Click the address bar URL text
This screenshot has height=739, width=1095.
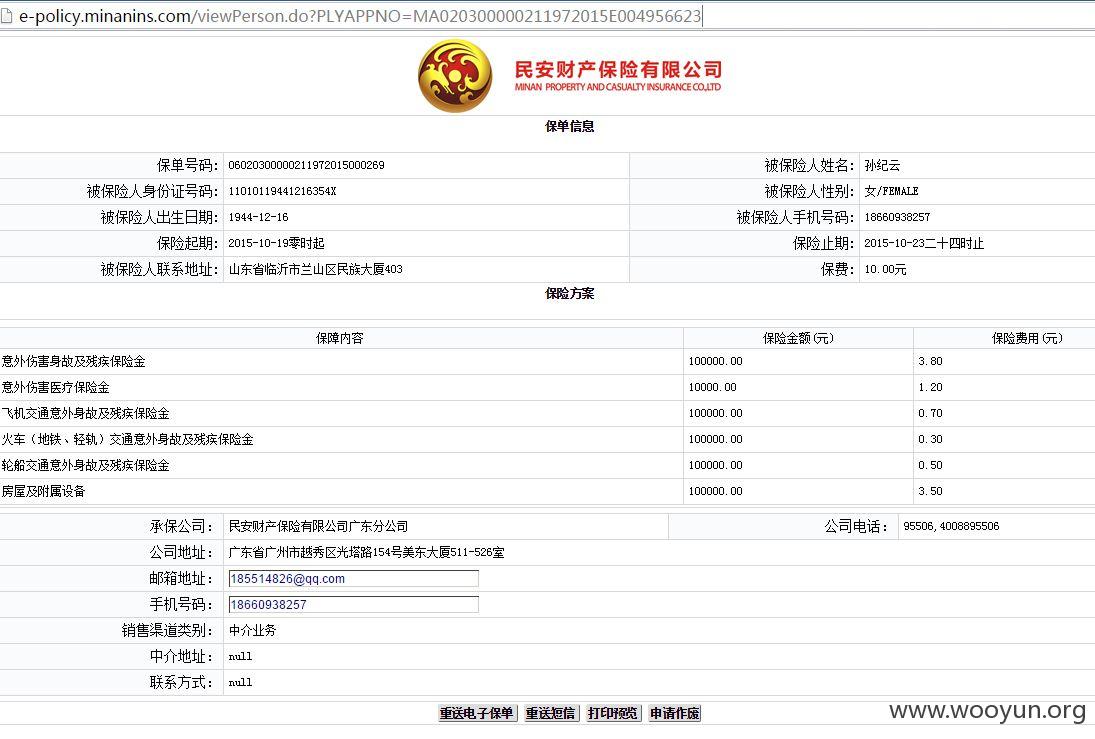pos(360,16)
